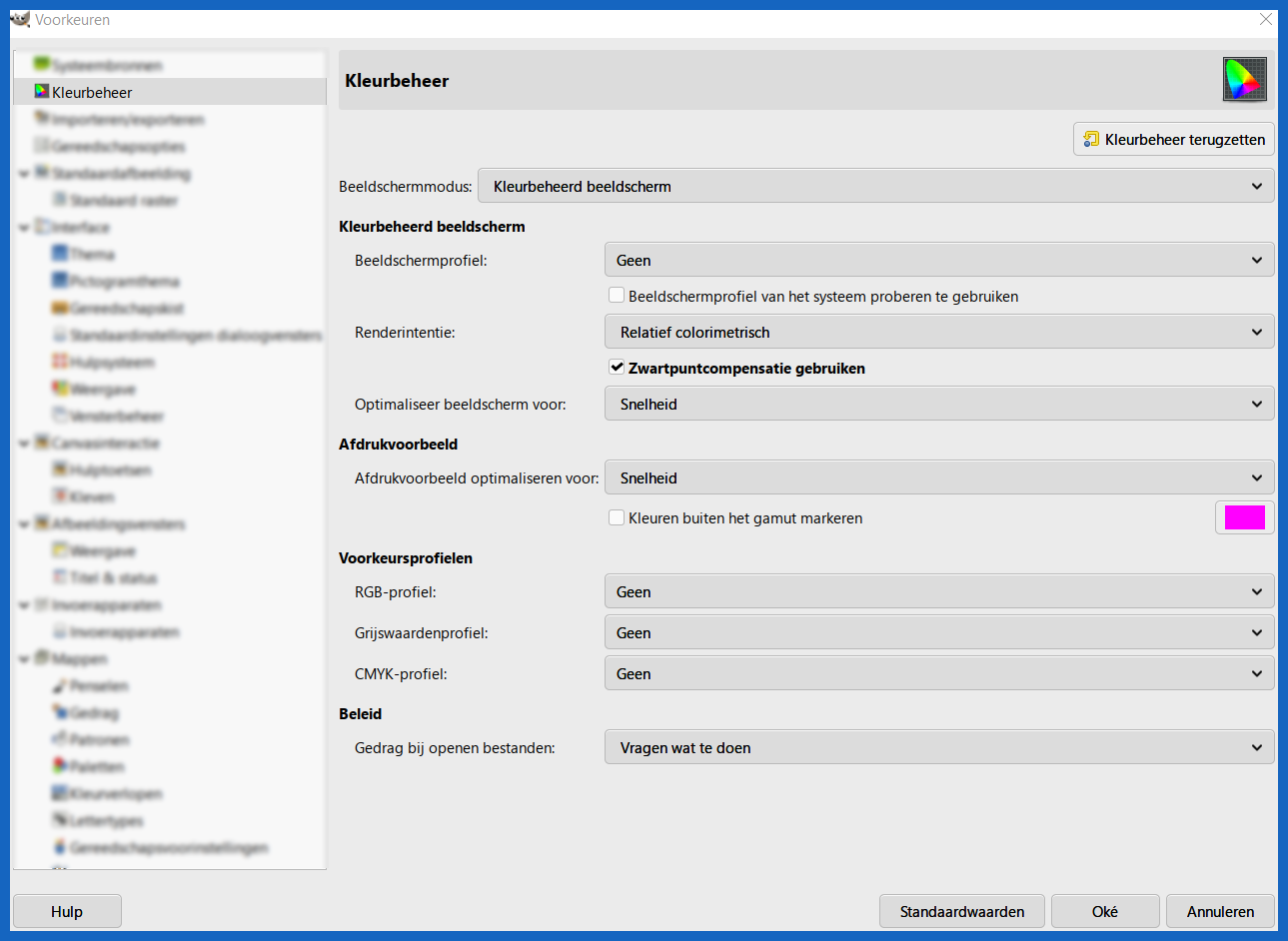Screen dimensions: 1288x941
Task: Open the Vensterbeheer page
Action: [117, 416]
